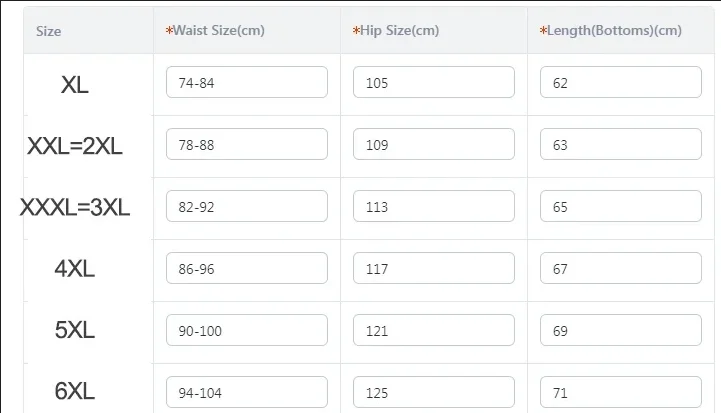Click the 6XL hip field 125
Image resolution: width=721 pixels, height=413 pixels.
point(434,392)
